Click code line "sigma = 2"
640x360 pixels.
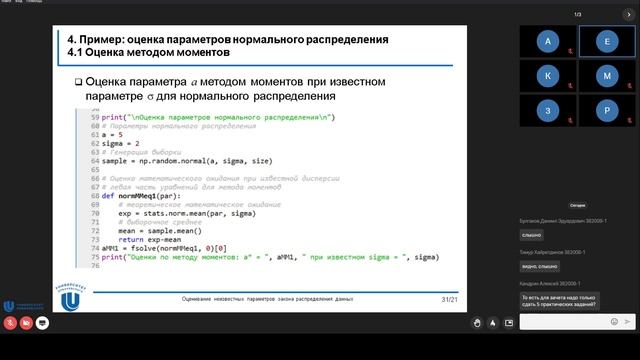(120, 144)
